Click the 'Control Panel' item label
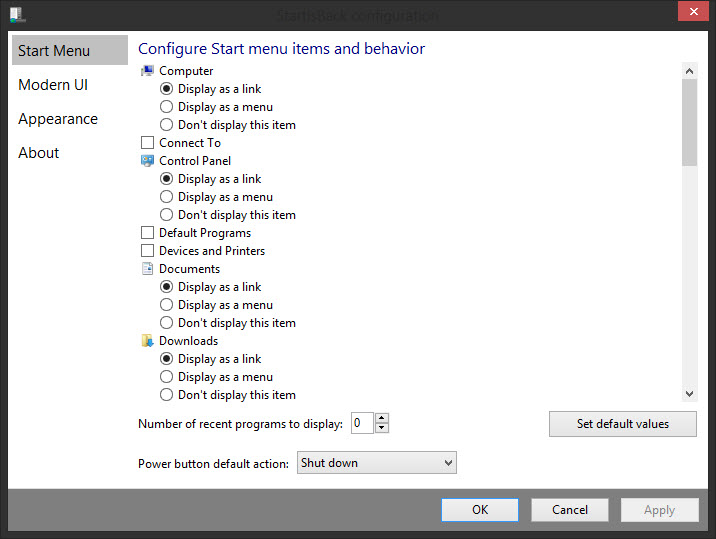Viewport: 716px width, 539px height. tap(195, 161)
